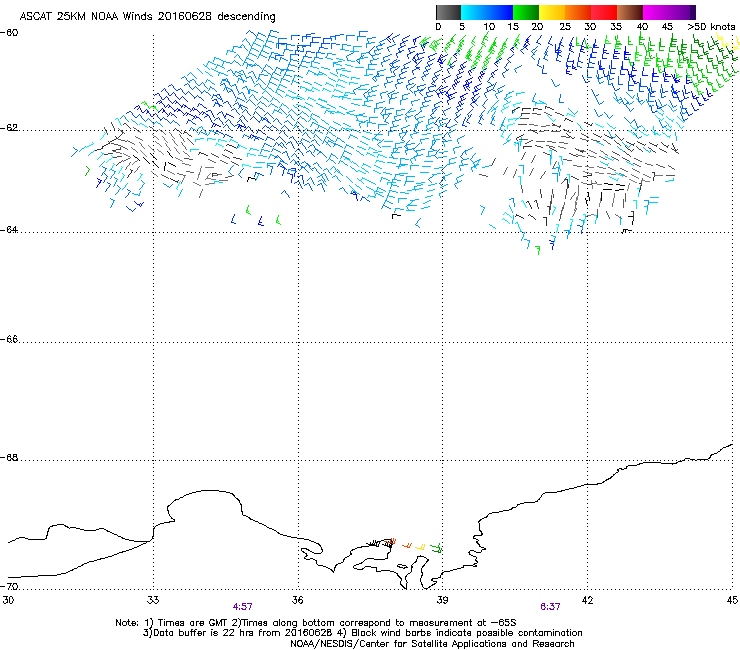Click the longitude label 33

153,600
